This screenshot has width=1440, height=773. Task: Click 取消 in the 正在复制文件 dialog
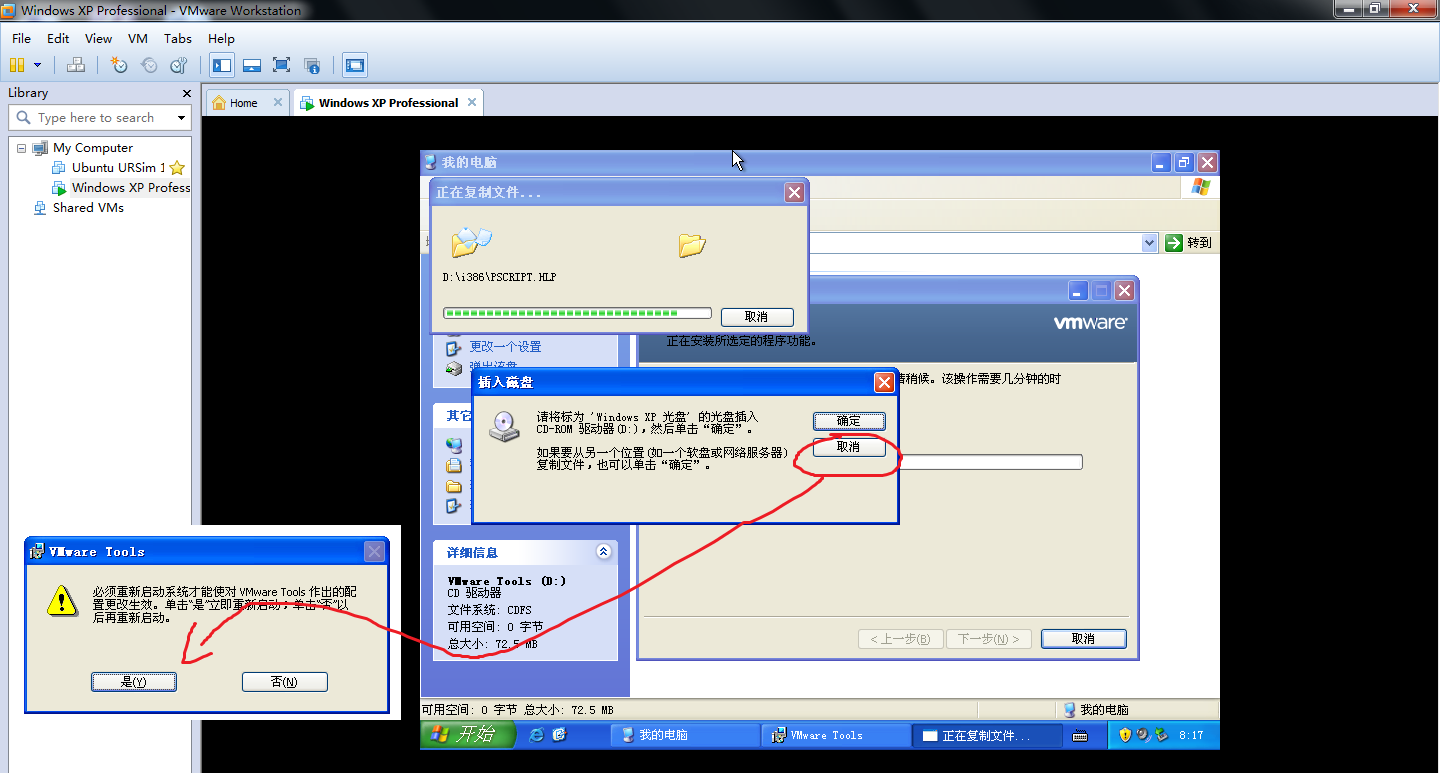tap(757, 317)
